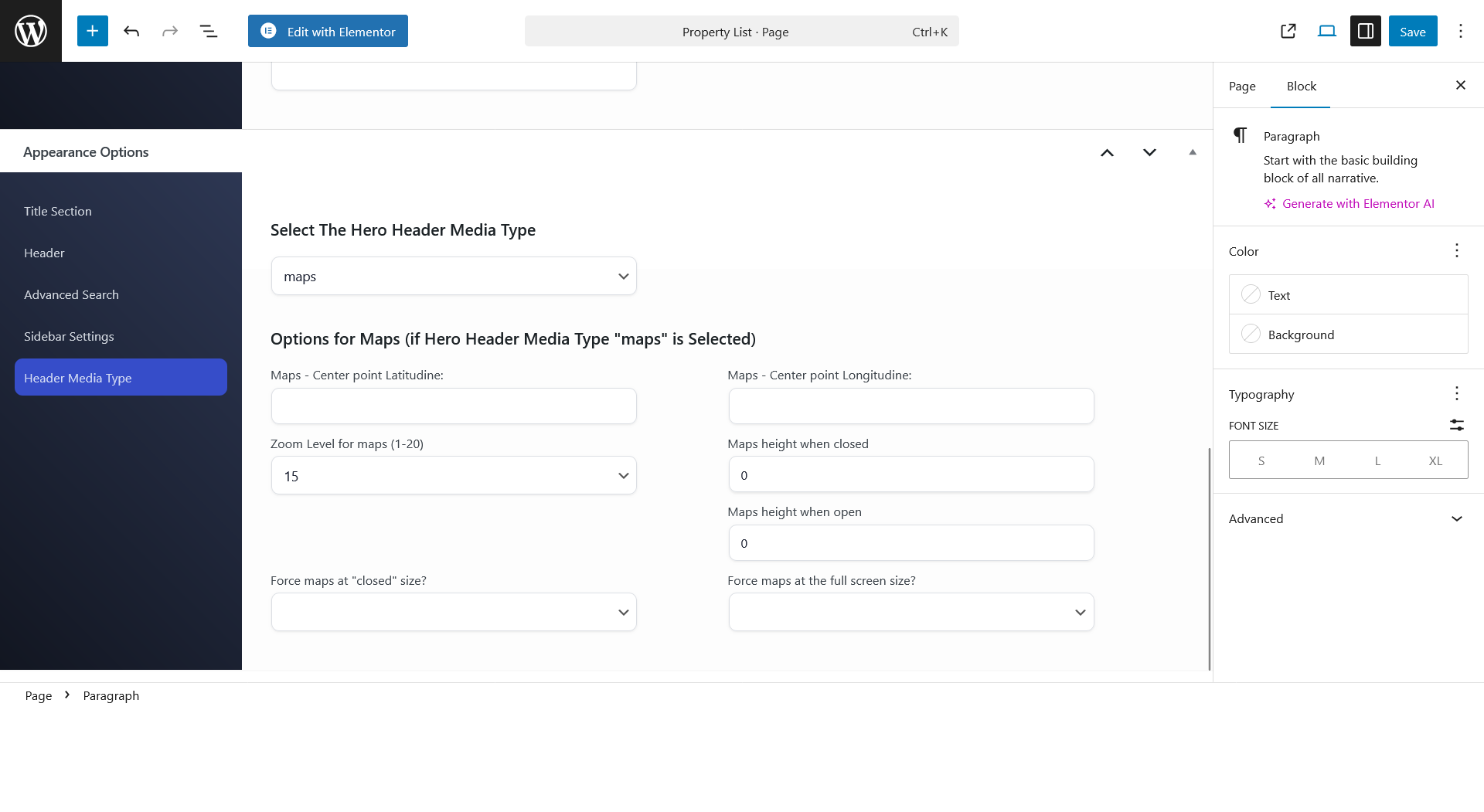
Task: Click the laptop device preview icon
Action: click(1326, 31)
